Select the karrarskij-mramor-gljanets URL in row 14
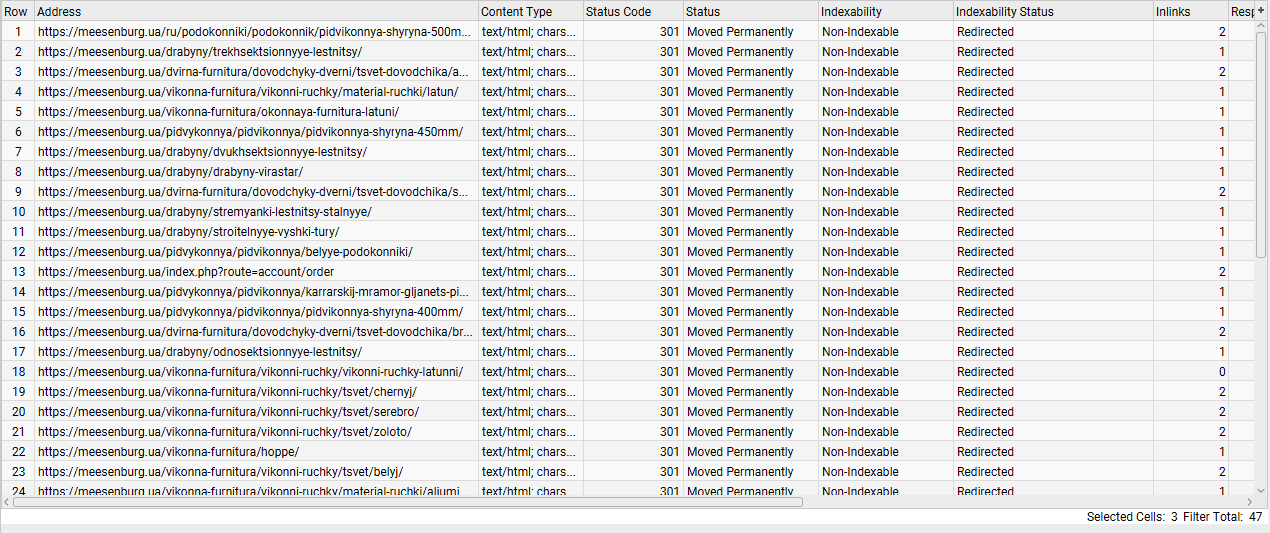Image resolution: width=1270 pixels, height=533 pixels. tap(254, 292)
